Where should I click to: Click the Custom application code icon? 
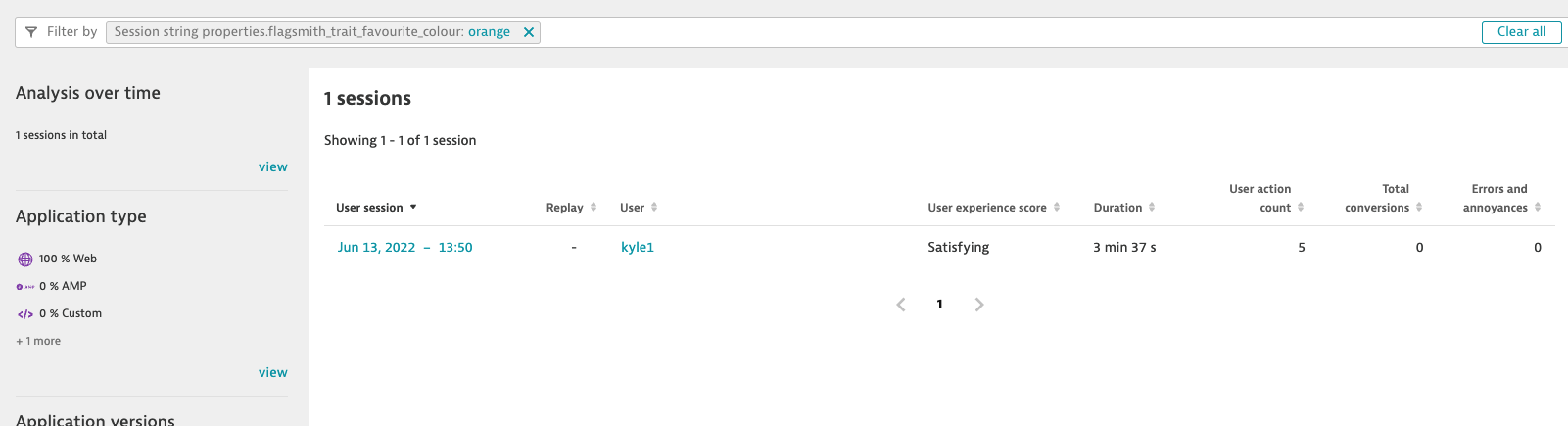25,314
